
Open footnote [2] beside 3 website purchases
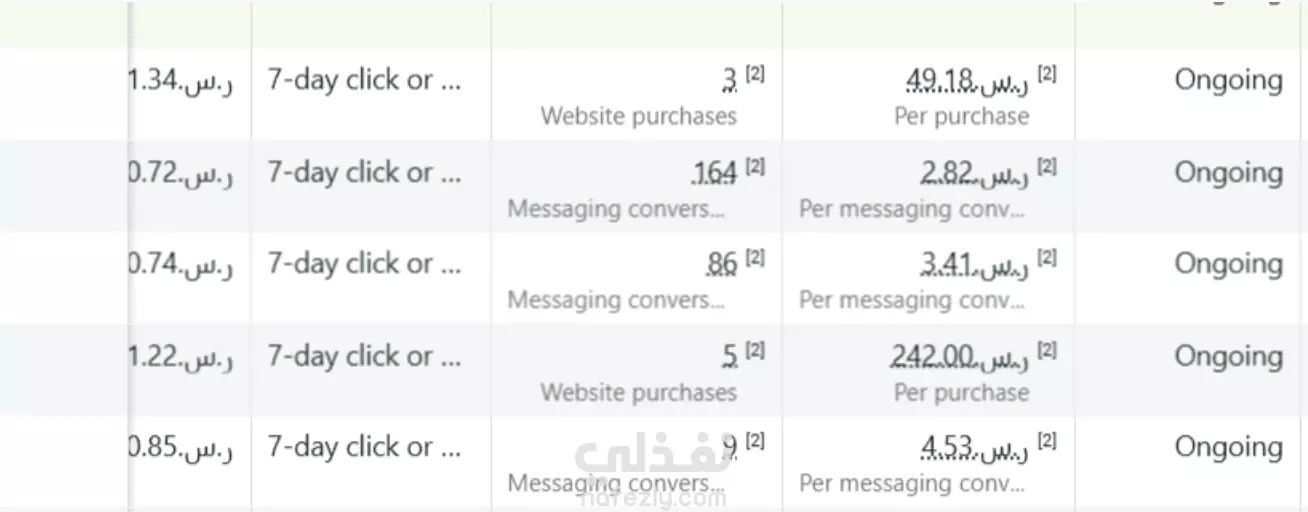[x=756, y=73]
